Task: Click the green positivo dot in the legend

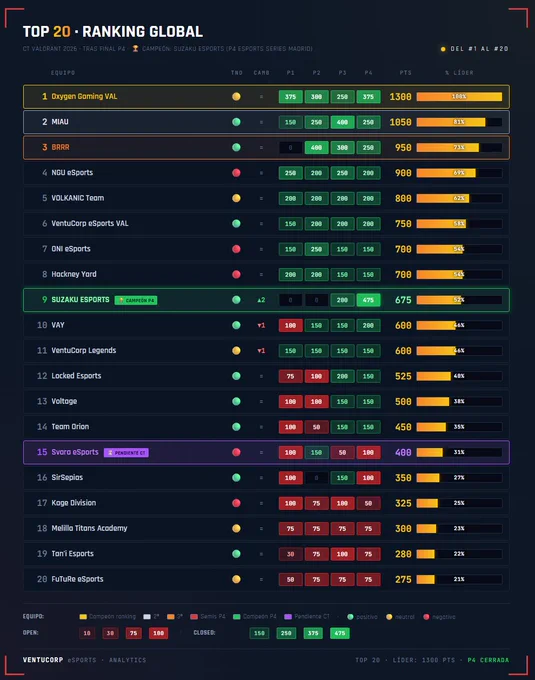Action: coord(350,617)
